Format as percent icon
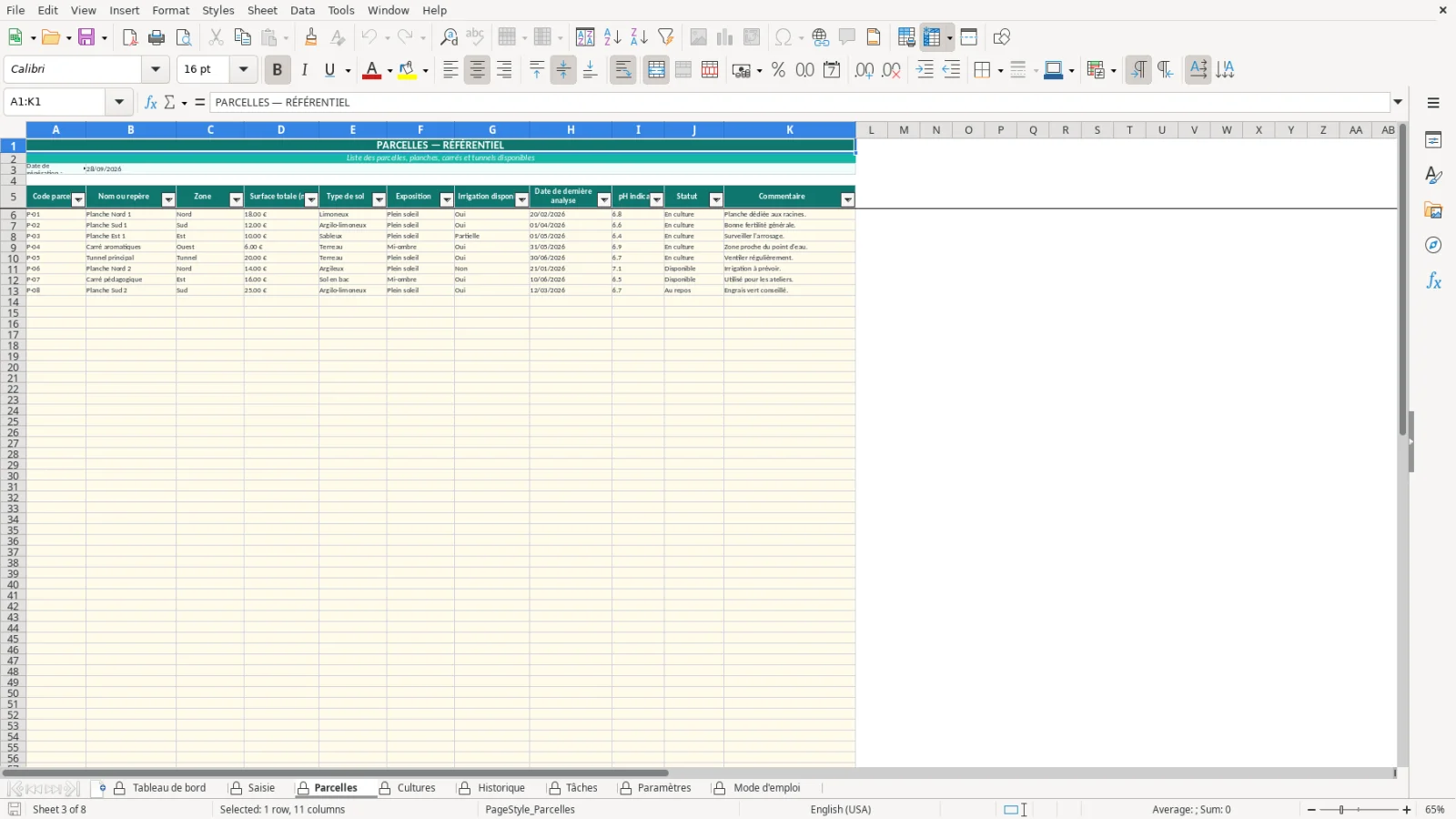Screen dimensions: 1456x819 [778, 70]
